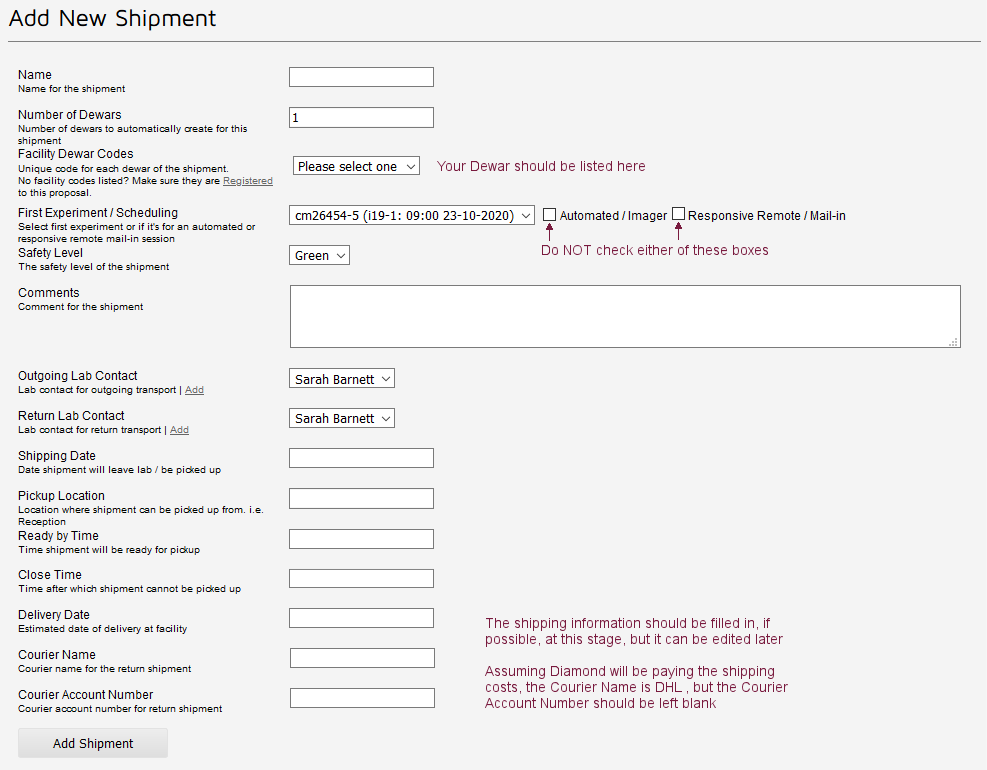The height and width of the screenshot is (770, 987).
Task: Click the Add Shipment button
Action: 92,743
